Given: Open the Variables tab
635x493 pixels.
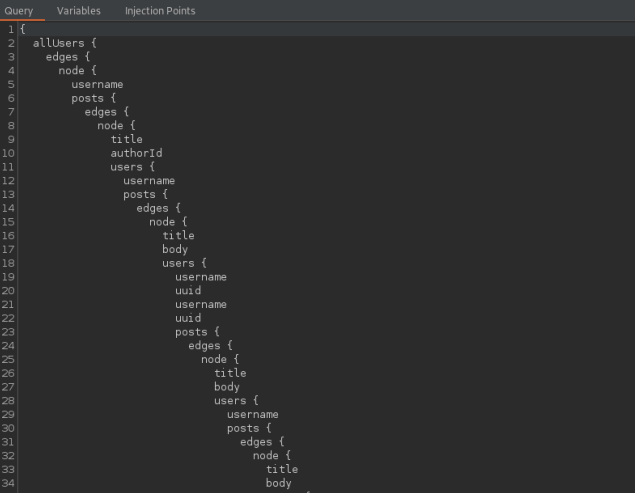Looking at the screenshot, I should tap(78, 11).
